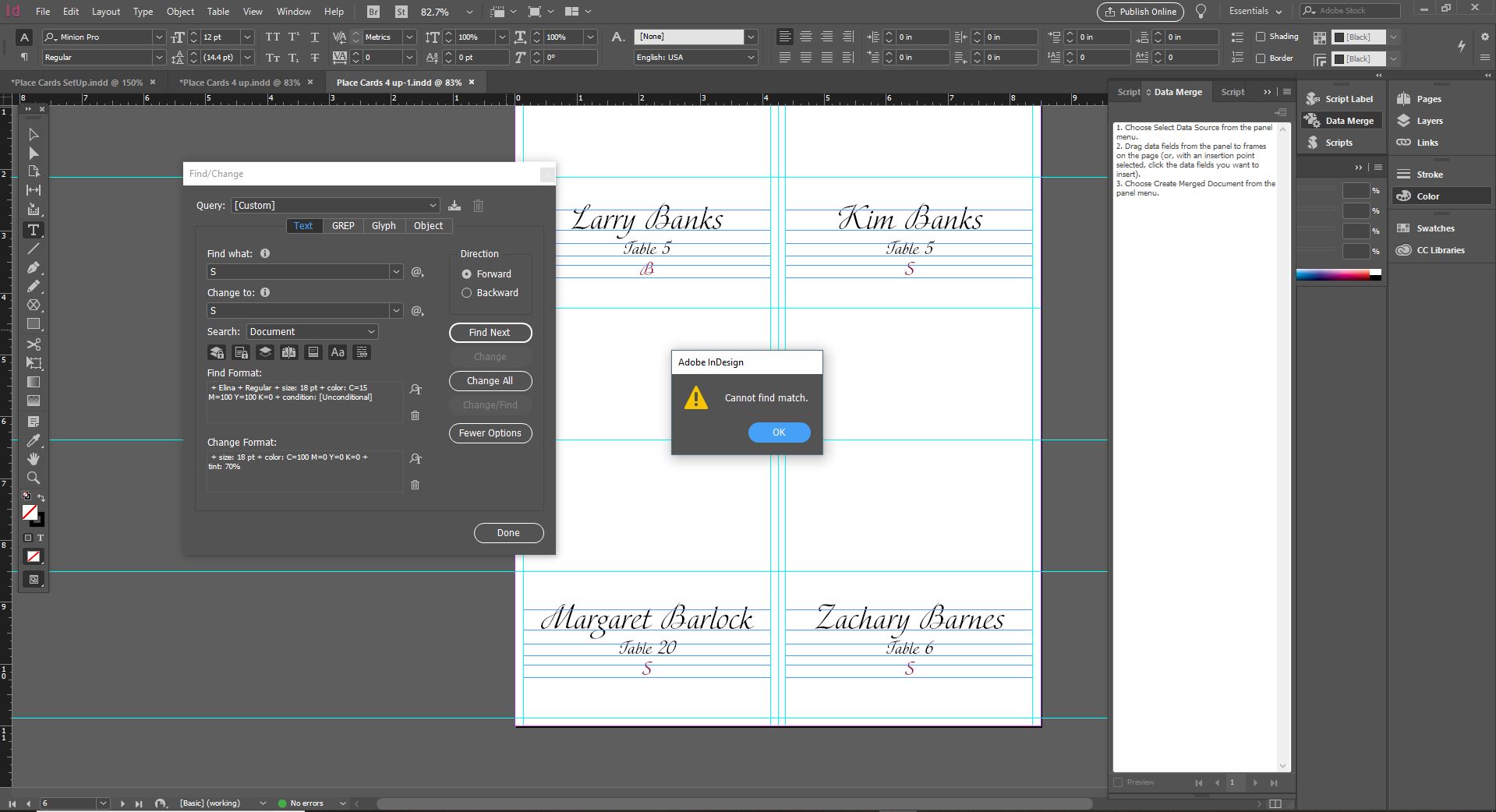The width and height of the screenshot is (1496, 812).
Task: Pick the Zoom tool magnifier
Action: point(34,478)
